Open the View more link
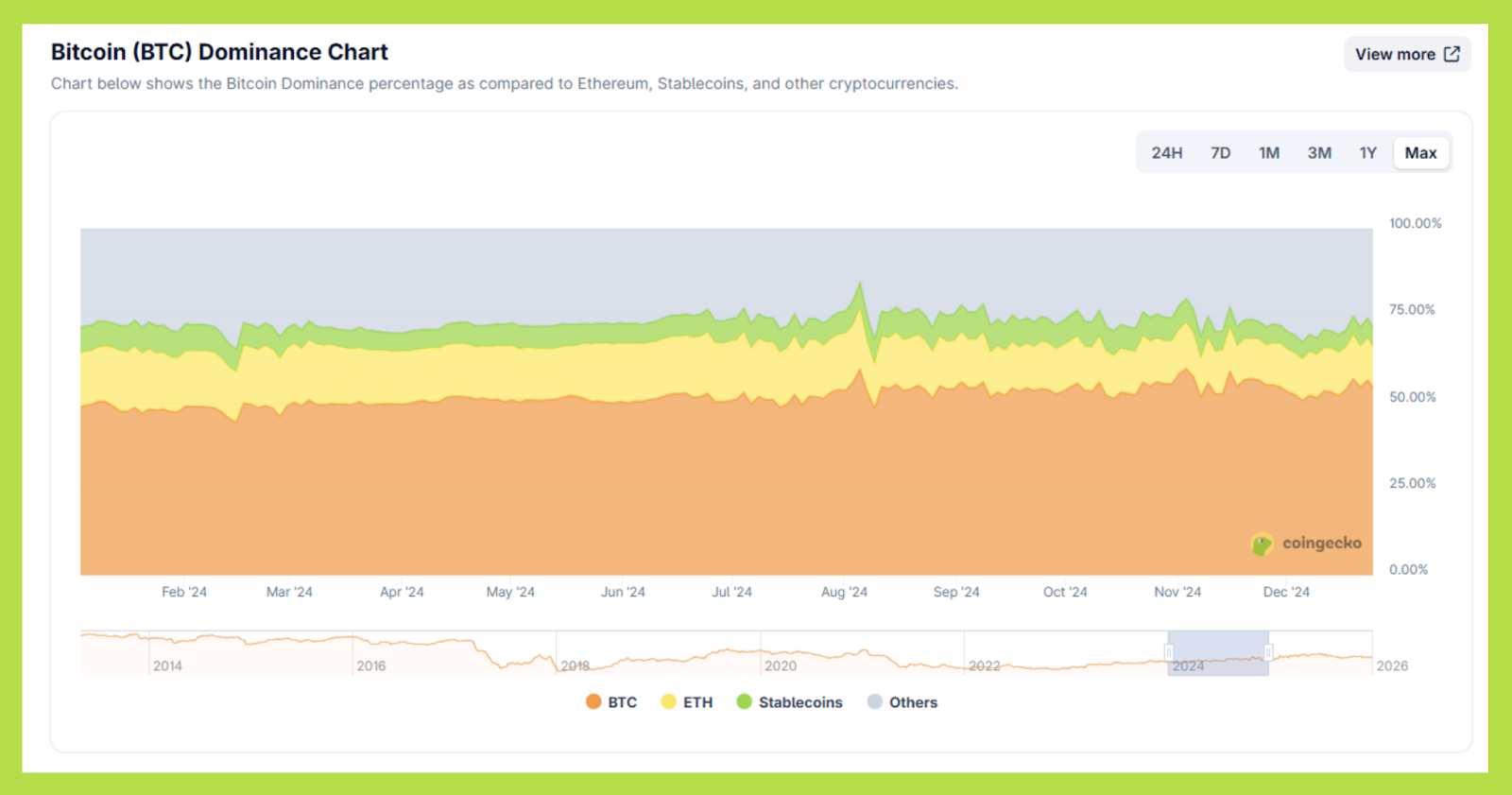The height and width of the screenshot is (795, 1512). coord(1395,55)
